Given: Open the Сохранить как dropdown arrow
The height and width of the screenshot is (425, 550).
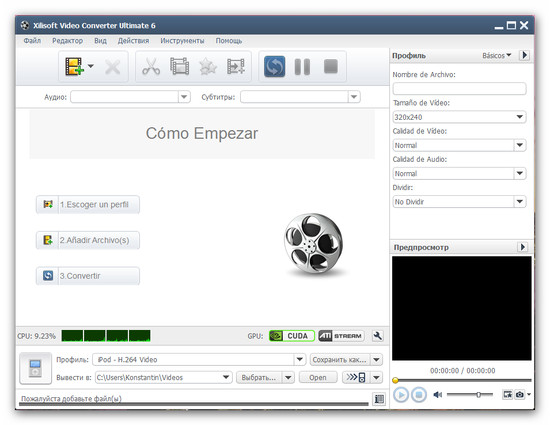Looking at the screenshot, I should coord(376,359).
